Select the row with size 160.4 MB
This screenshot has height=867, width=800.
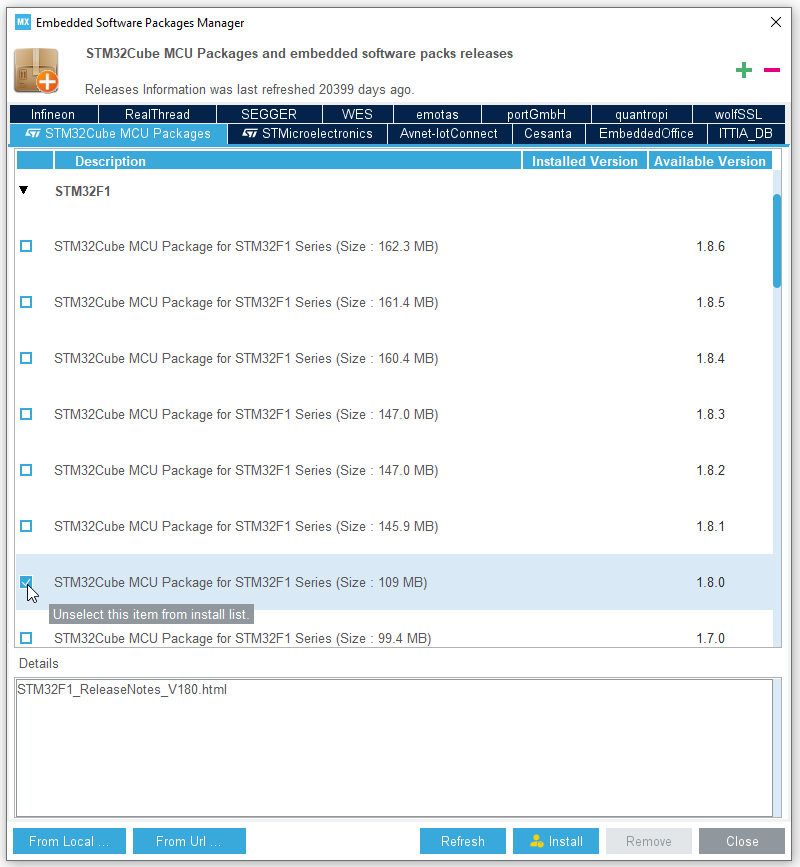tap(394, 358)
